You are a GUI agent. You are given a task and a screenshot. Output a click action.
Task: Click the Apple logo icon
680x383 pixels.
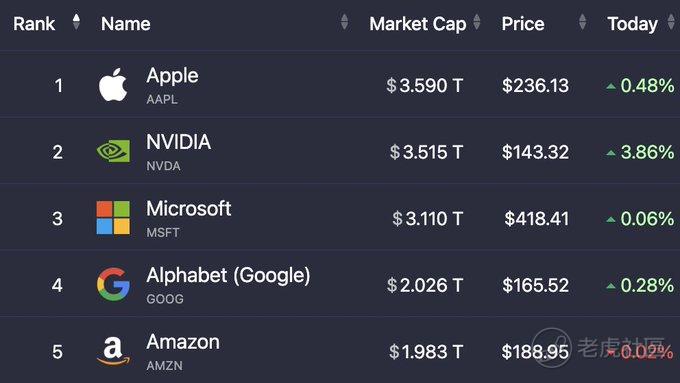pyautogui.click(x=113, y=85)
